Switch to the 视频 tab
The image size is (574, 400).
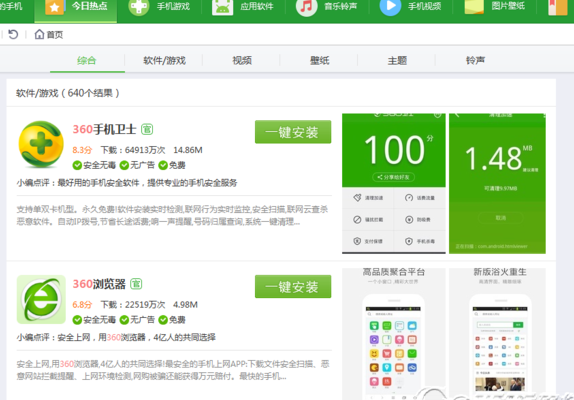tap(242, 60)
